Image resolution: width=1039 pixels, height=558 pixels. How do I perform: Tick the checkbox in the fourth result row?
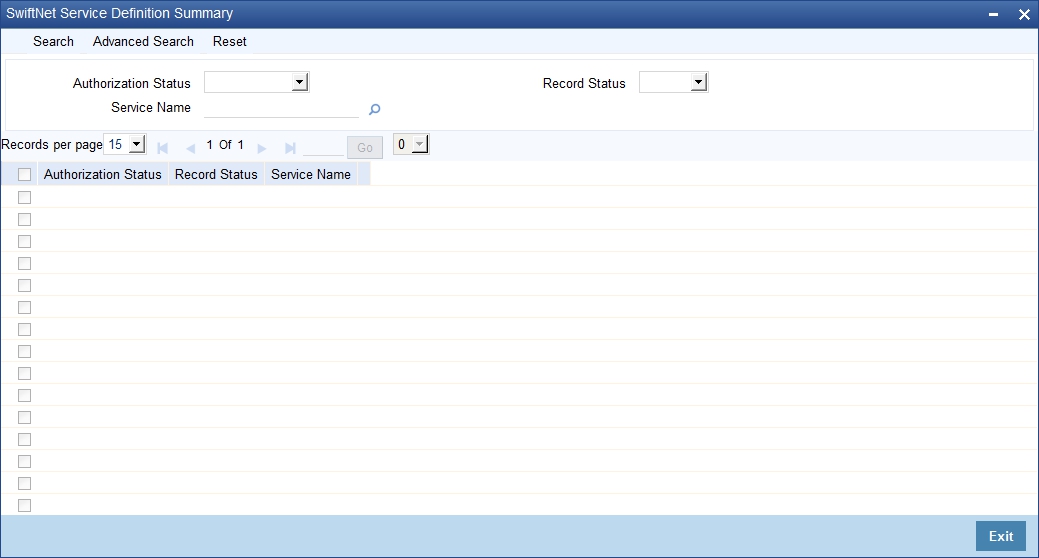[x=25, y=263]
